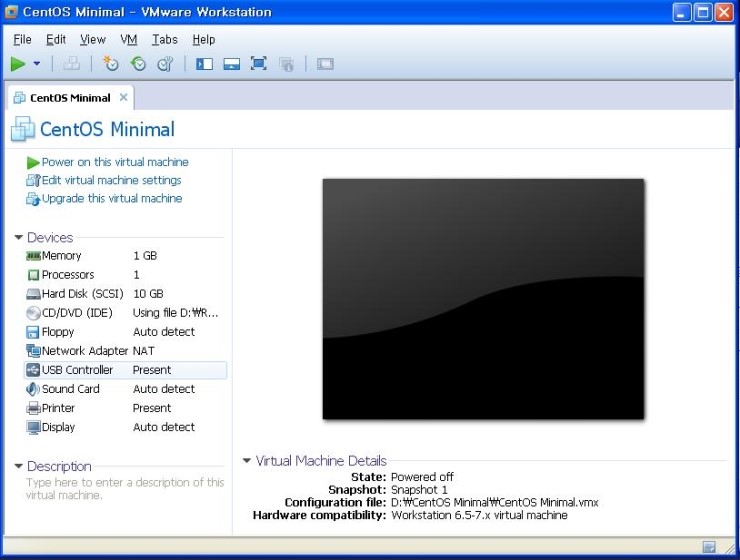Viewport: 740px width, 560px height.
Task: Click the thumbnail bar toolbar icon
Action: [231, 64]
